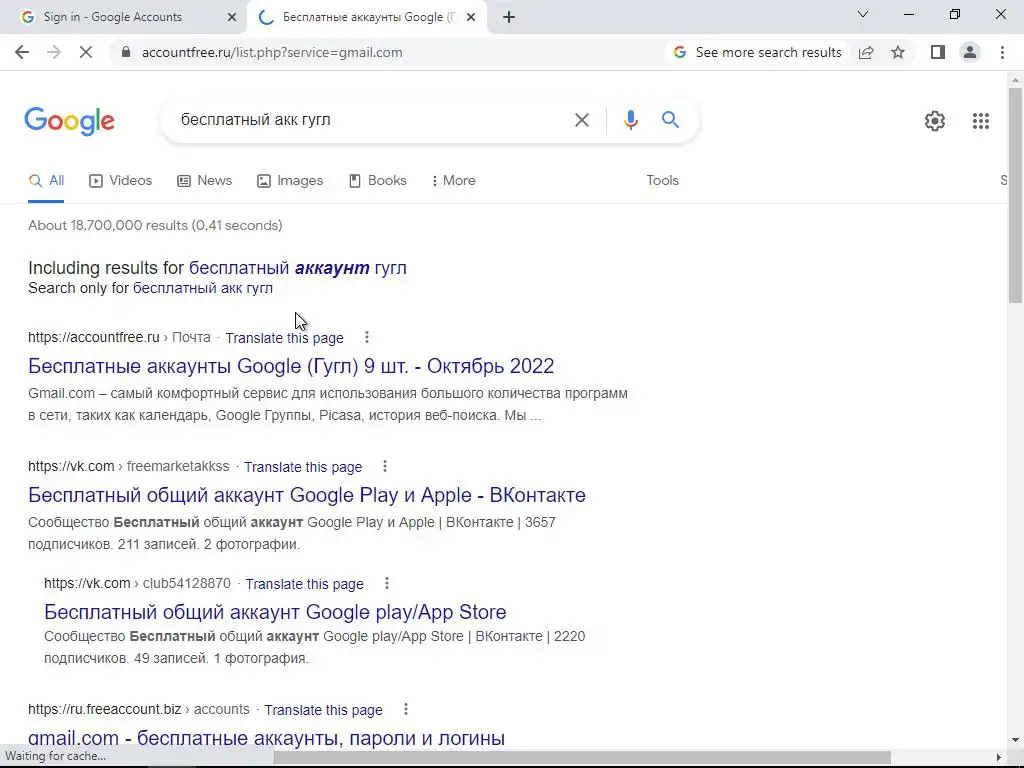Viewport: 1024px width, 768px height.
Task: Click the https://accountfree.ru › Почта breadcrumb
Action: [120, 337]
